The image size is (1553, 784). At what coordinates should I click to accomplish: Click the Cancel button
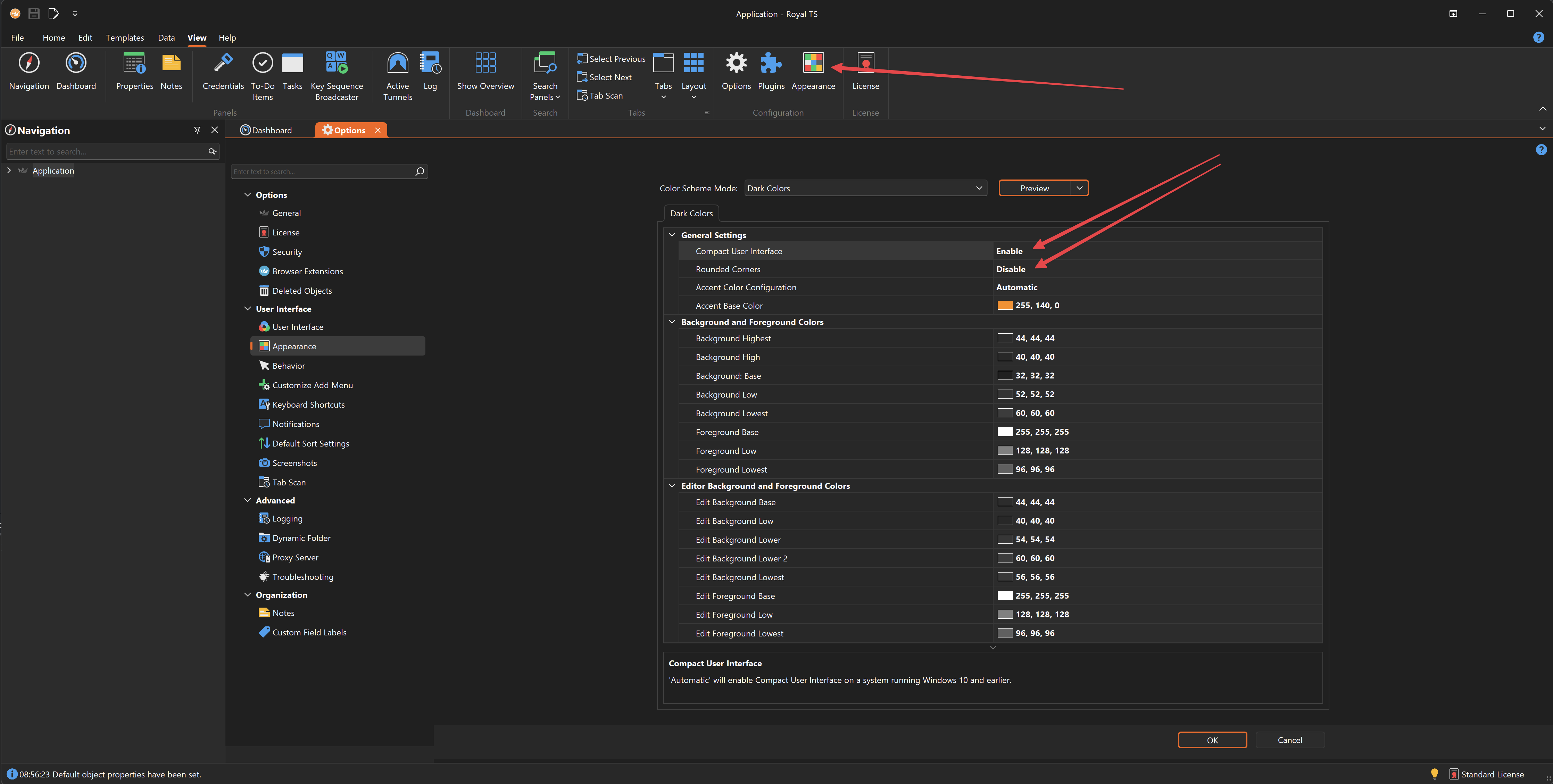coord(1289,740)
